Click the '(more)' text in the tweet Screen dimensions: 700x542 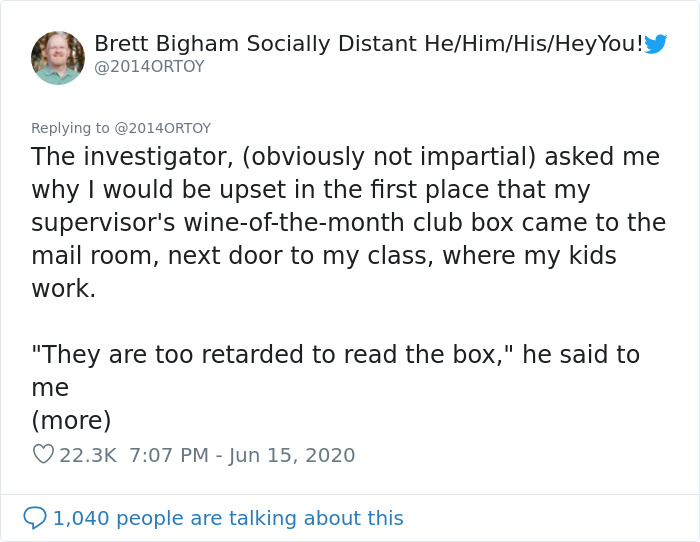[x=71, y=420]
